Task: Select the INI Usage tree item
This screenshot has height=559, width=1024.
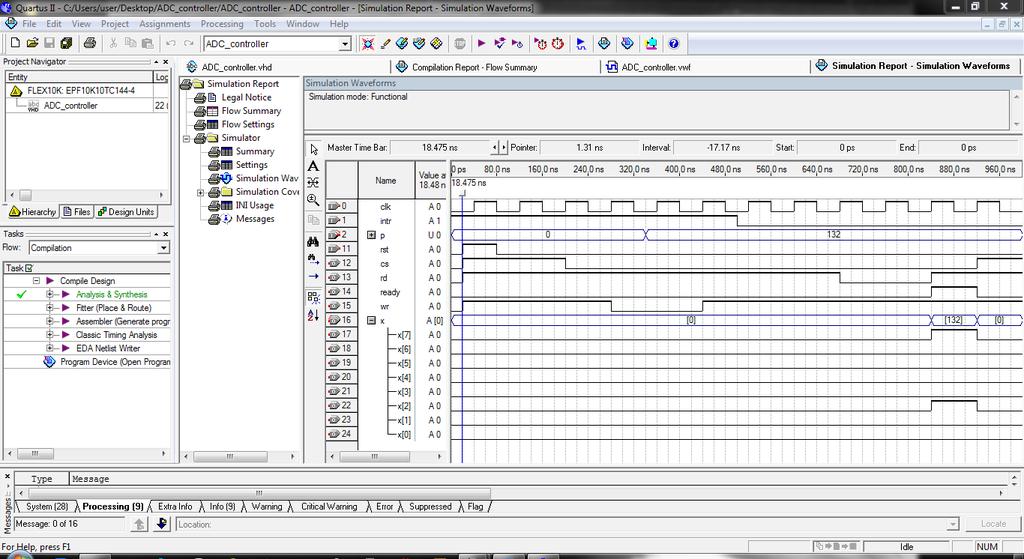Action: (x=255, y=205)
